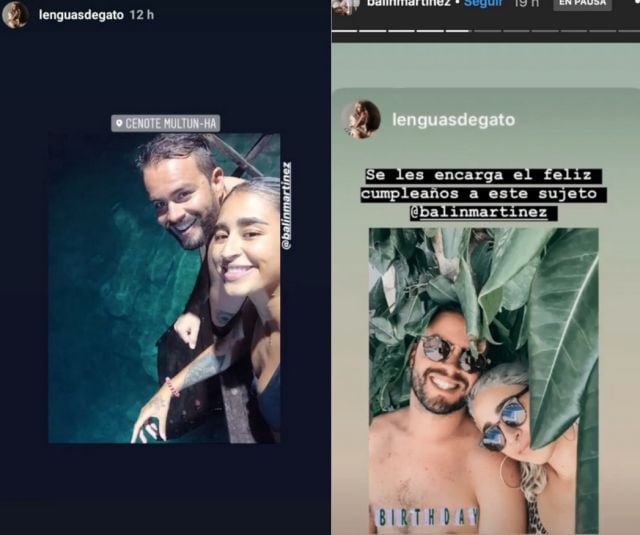Screen dimensions: 640x535
Task: Open the underlined @balinmartinez mention in birthday text
Action: click(x=483, y=213)
